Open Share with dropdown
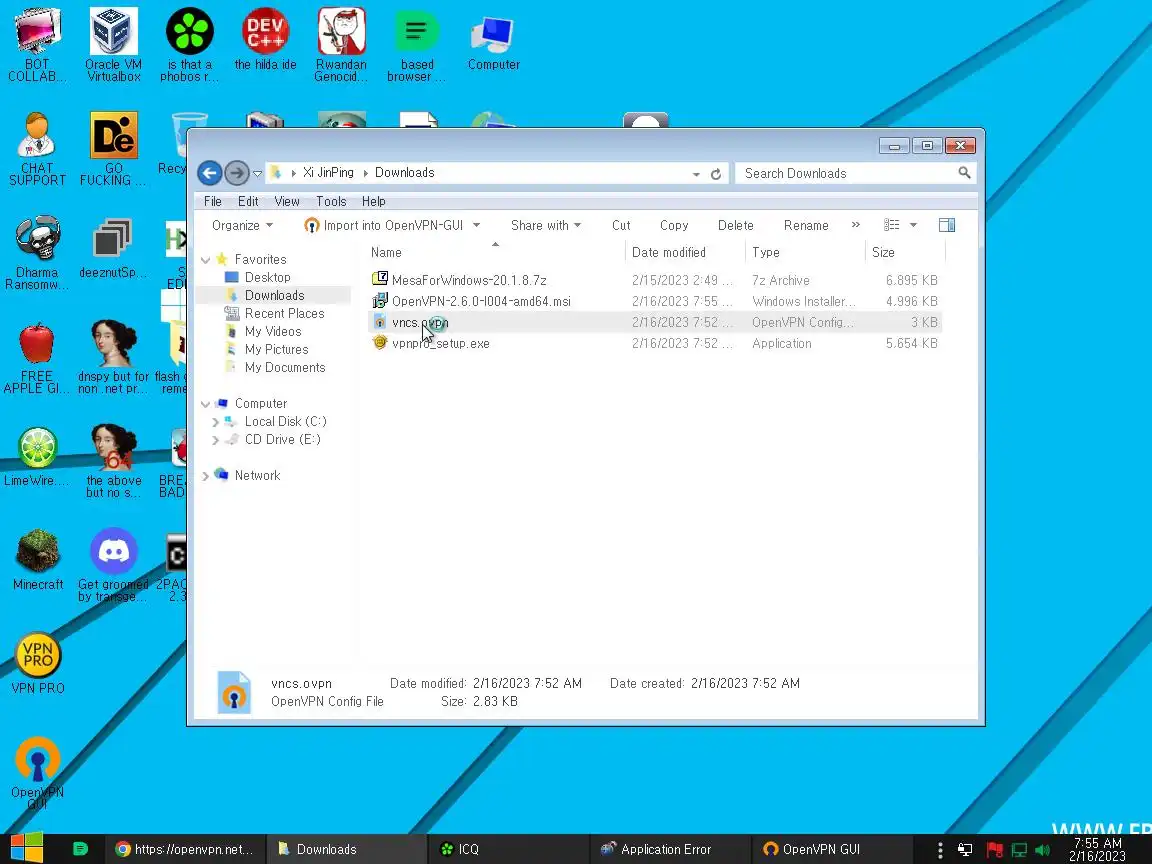This screenshot has width=1152, height=864. (x=546, y=226)
